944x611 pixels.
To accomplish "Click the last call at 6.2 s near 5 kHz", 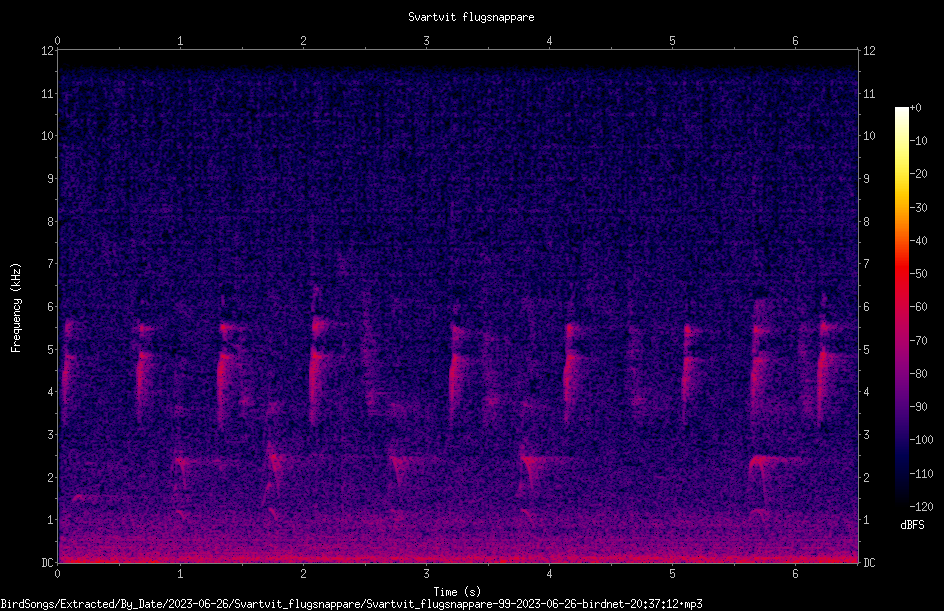I will 828,367.
